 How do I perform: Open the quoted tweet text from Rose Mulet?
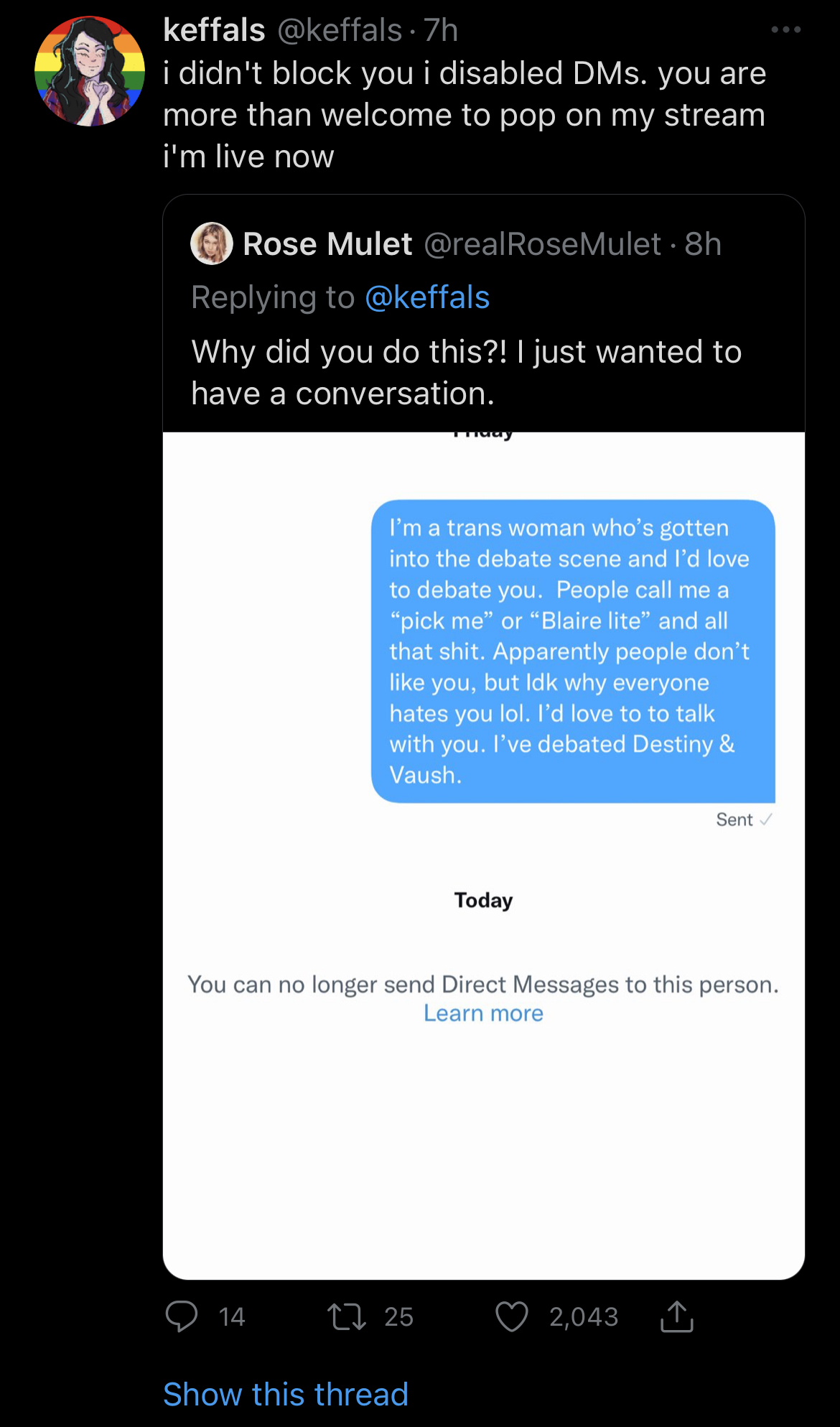click(467, 373)
